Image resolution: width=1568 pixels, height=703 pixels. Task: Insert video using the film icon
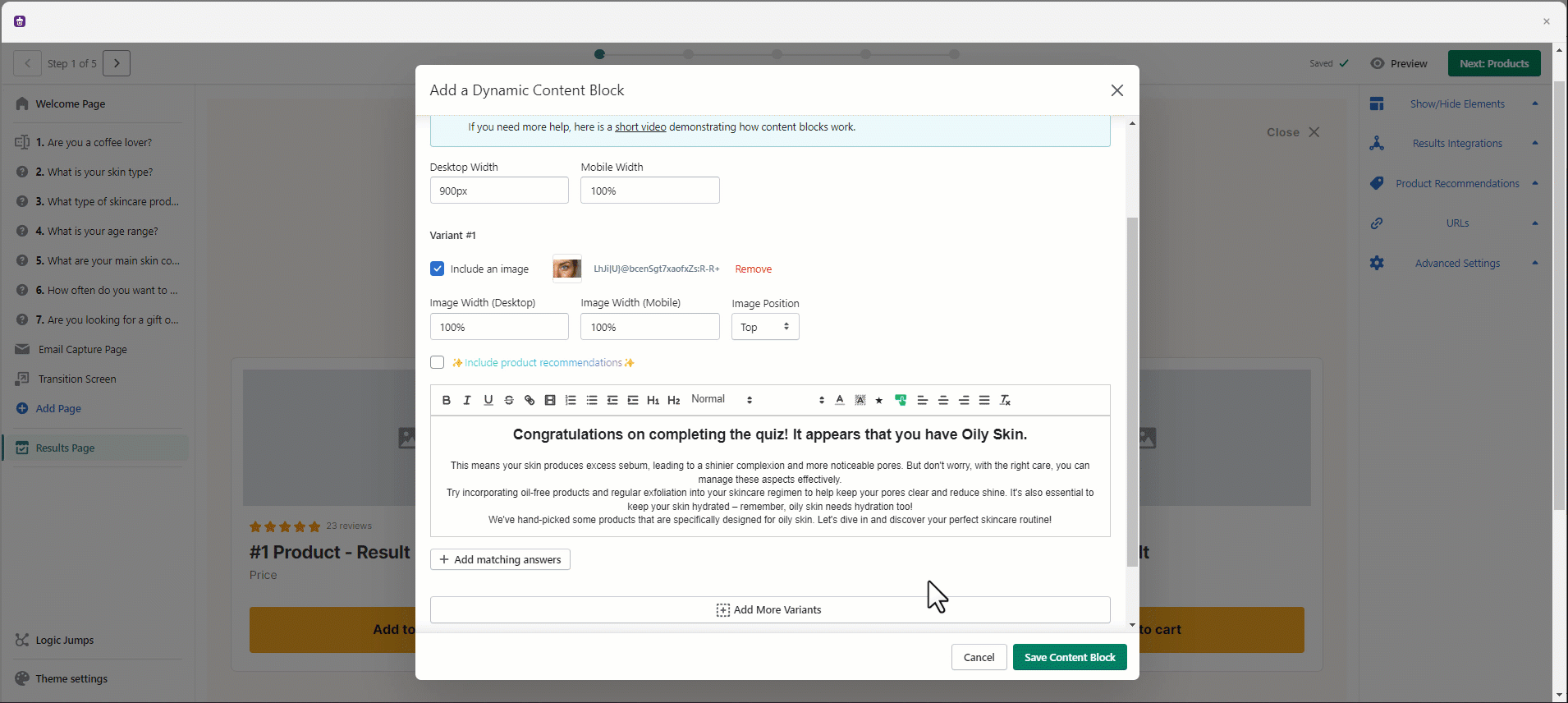click(550, 400)
